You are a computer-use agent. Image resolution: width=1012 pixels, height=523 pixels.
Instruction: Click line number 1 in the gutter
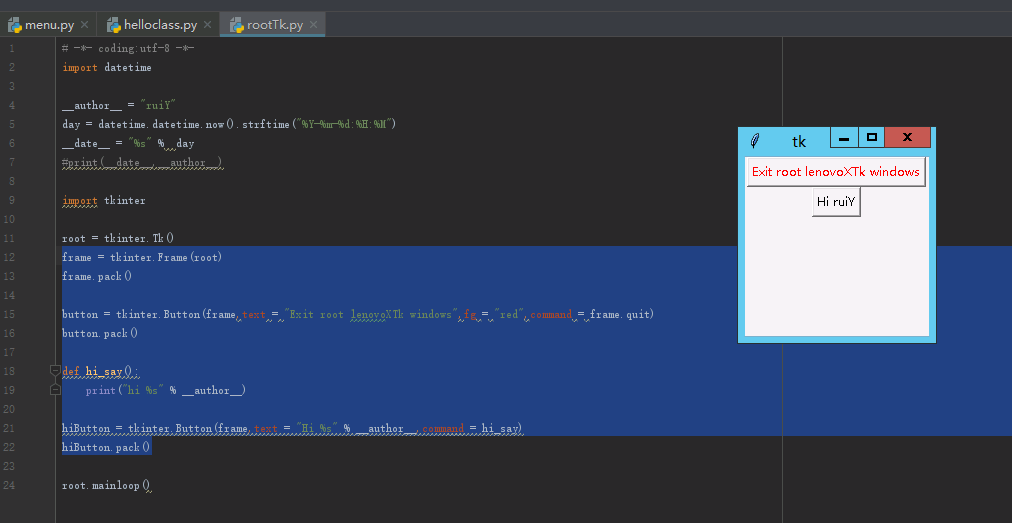(x=12, y=48)
